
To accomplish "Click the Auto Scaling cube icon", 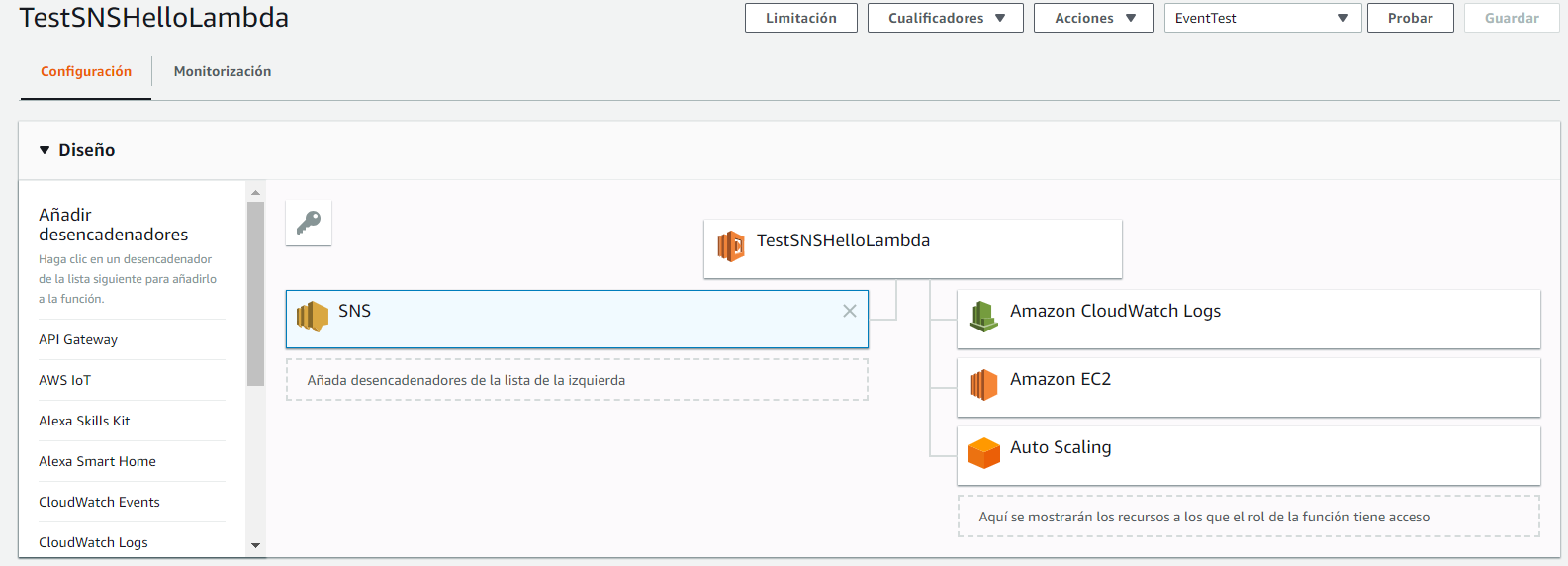I will point(983,453).
